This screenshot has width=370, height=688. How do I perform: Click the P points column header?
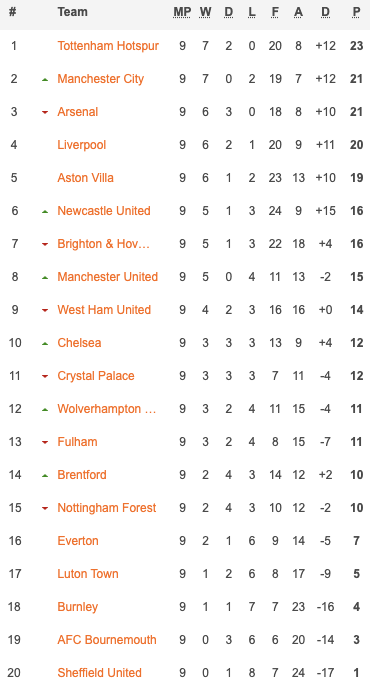[x=356, y=12]
